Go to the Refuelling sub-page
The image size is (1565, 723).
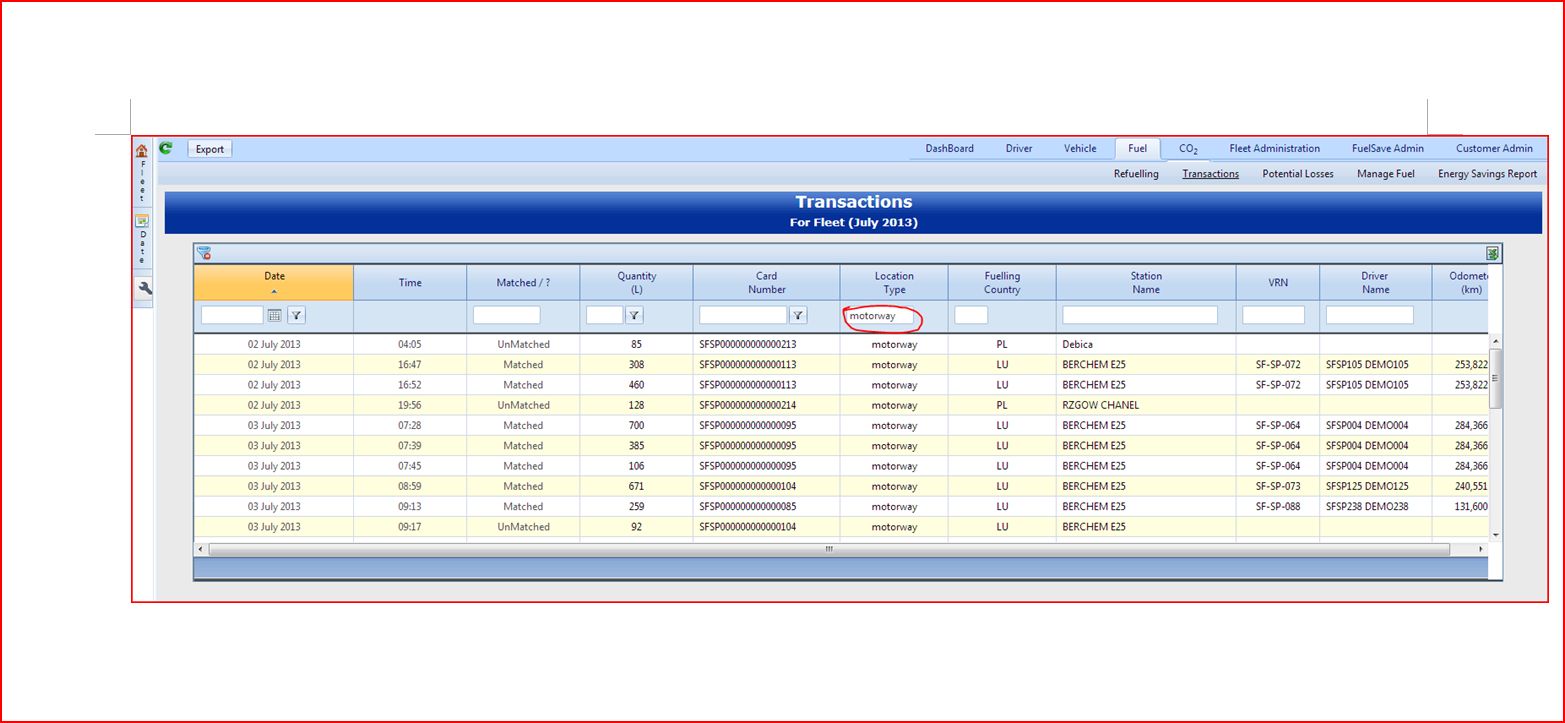click(1136, 174)
